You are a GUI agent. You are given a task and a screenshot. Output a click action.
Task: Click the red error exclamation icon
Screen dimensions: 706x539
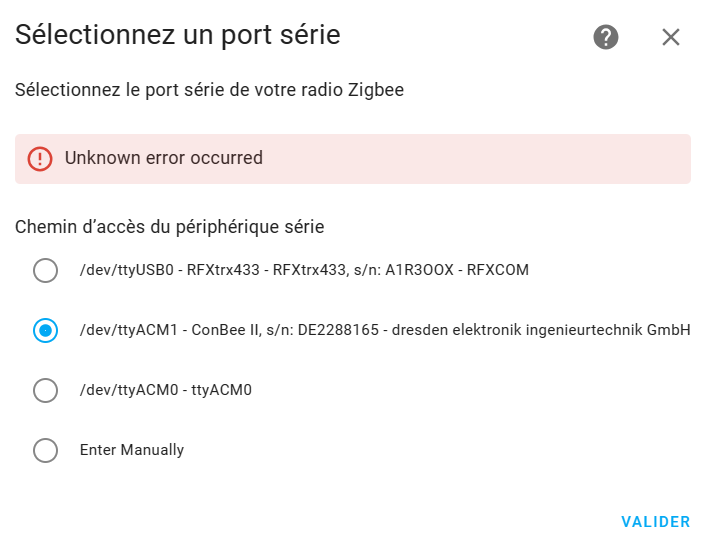(x=40, y=159)
